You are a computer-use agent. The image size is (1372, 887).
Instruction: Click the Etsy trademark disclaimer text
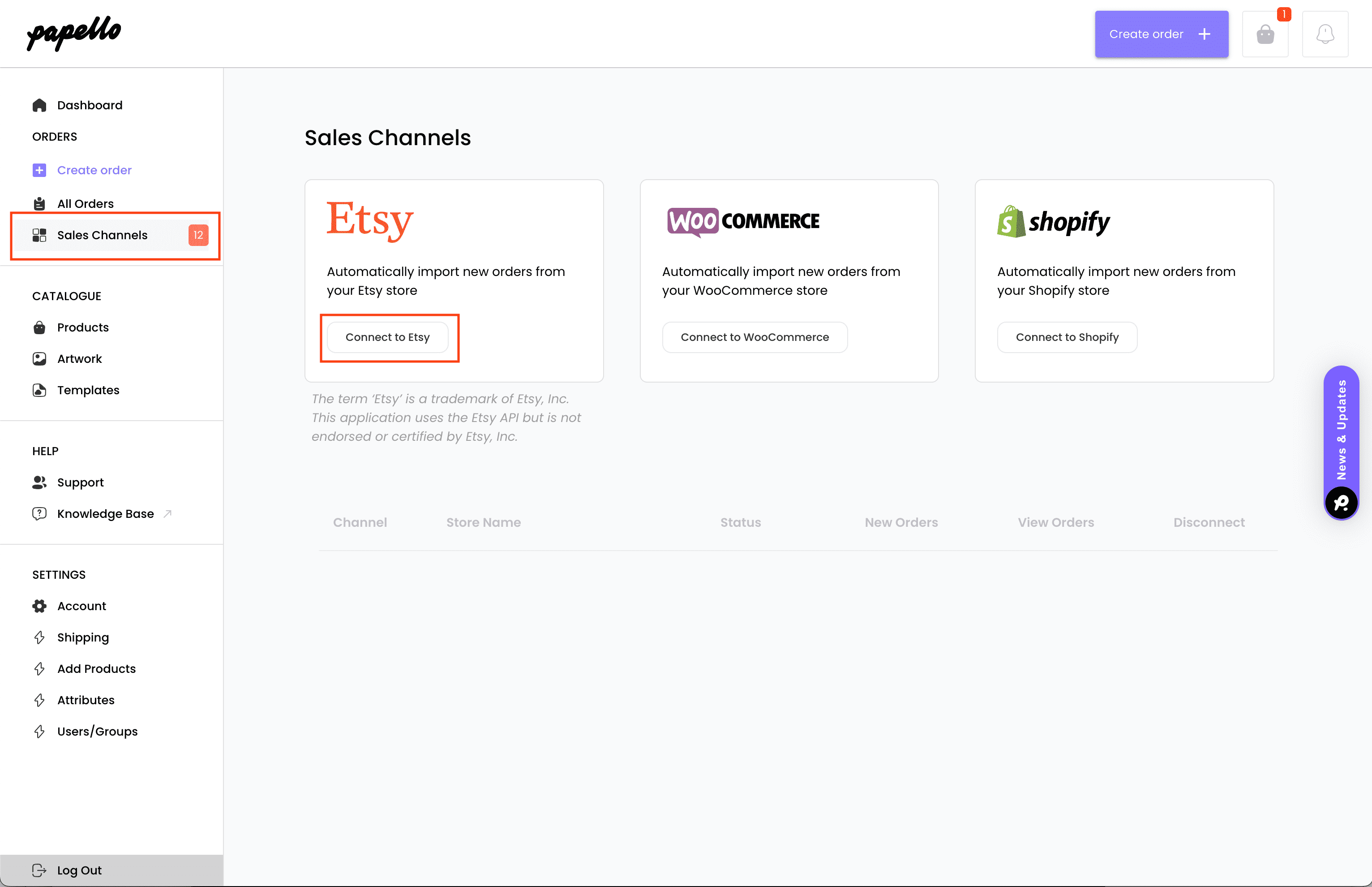tap(446, 418)
